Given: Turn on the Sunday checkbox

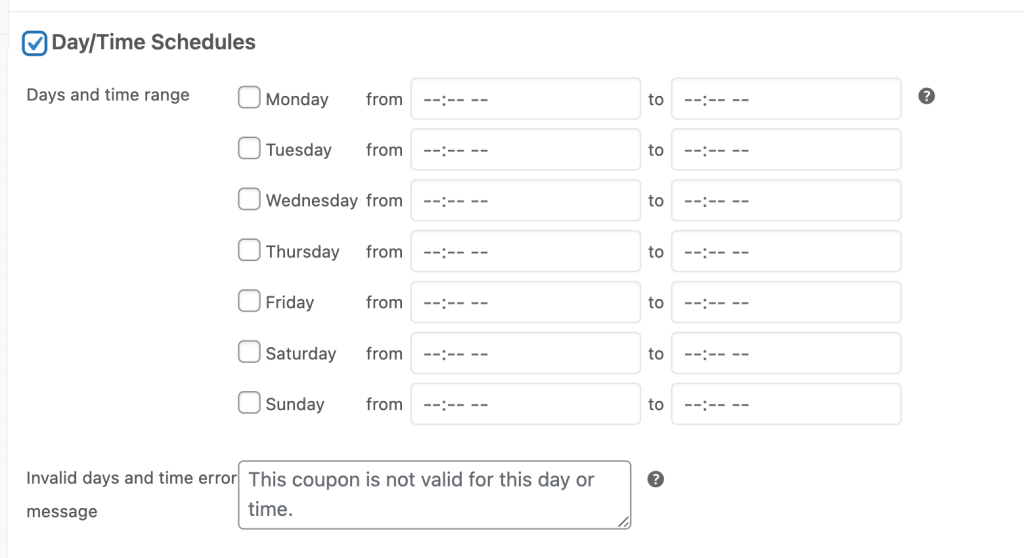Looking at the screenshot, I should click(x=249, y=402).
